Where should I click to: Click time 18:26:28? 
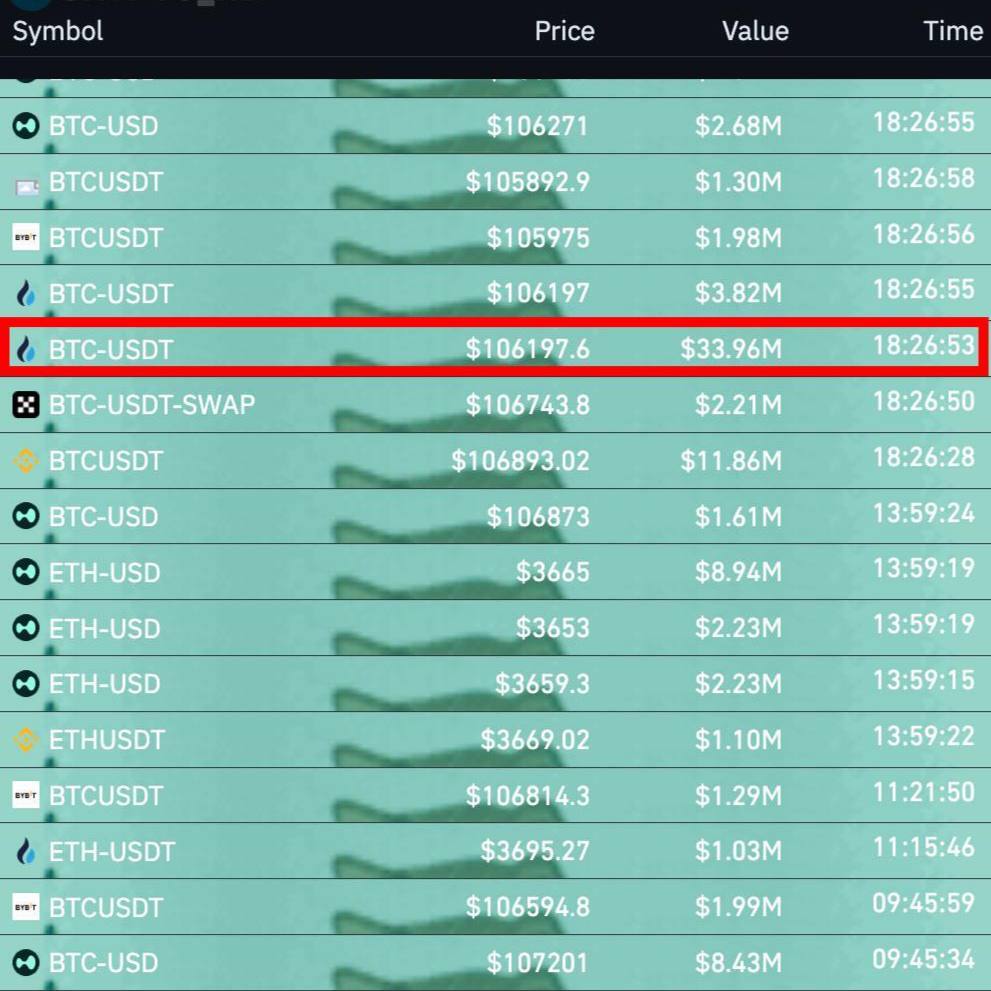pos(923,457)
